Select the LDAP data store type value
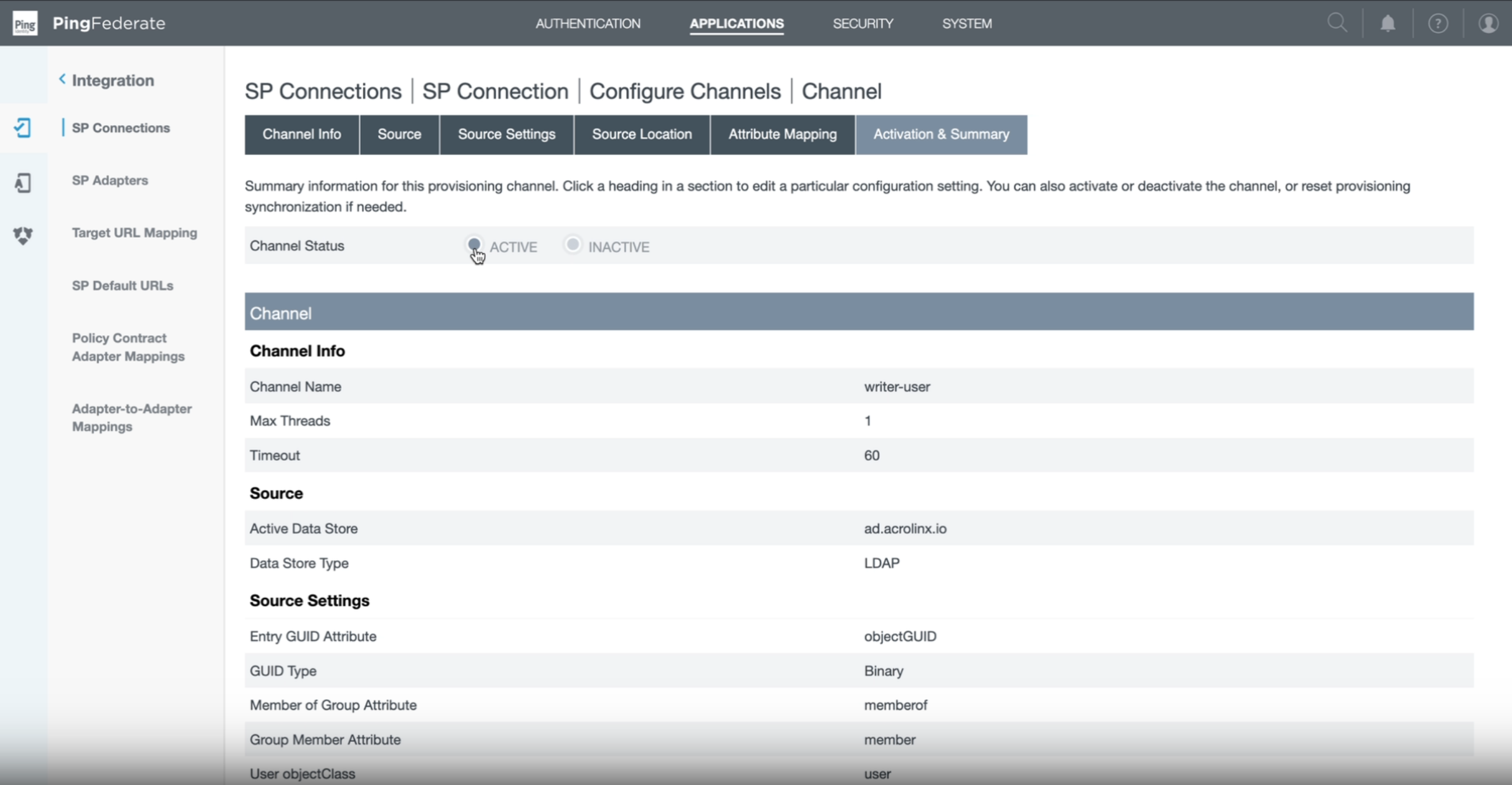 tap(882, 563)
